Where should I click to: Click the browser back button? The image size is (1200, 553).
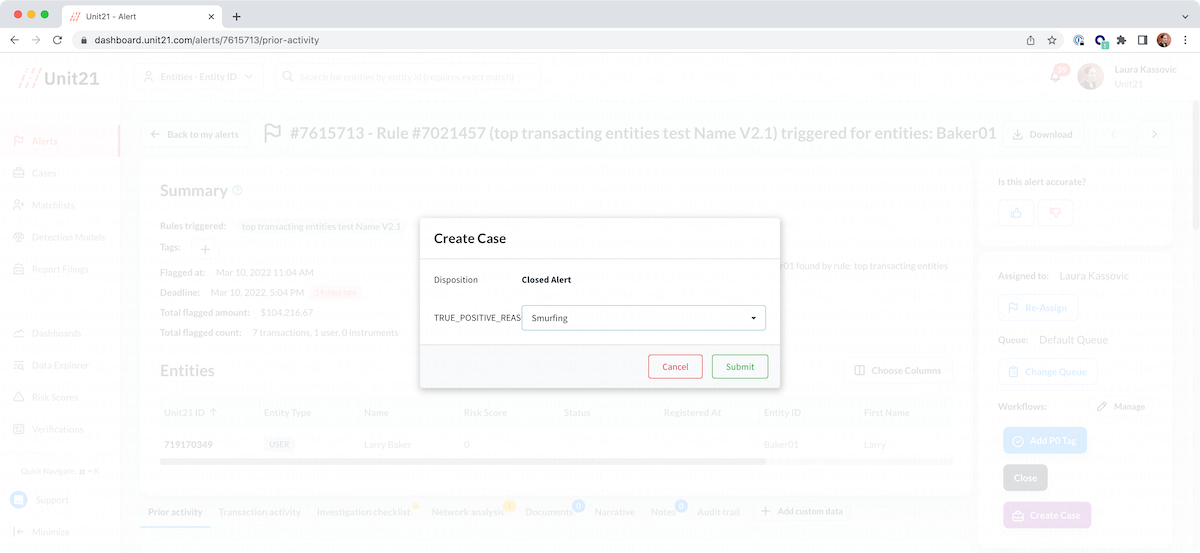(14, 40)
